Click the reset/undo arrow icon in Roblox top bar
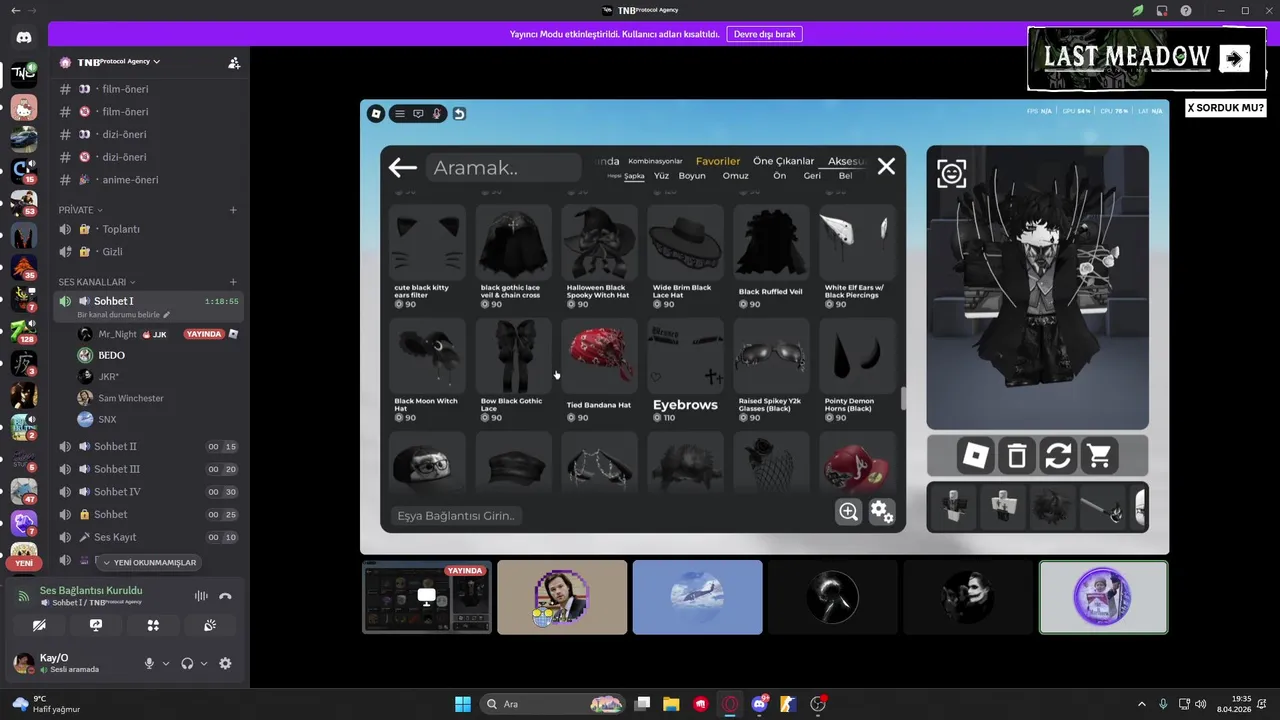The height and width of the screenshot is (720, 1280). [x=459, y=114]
